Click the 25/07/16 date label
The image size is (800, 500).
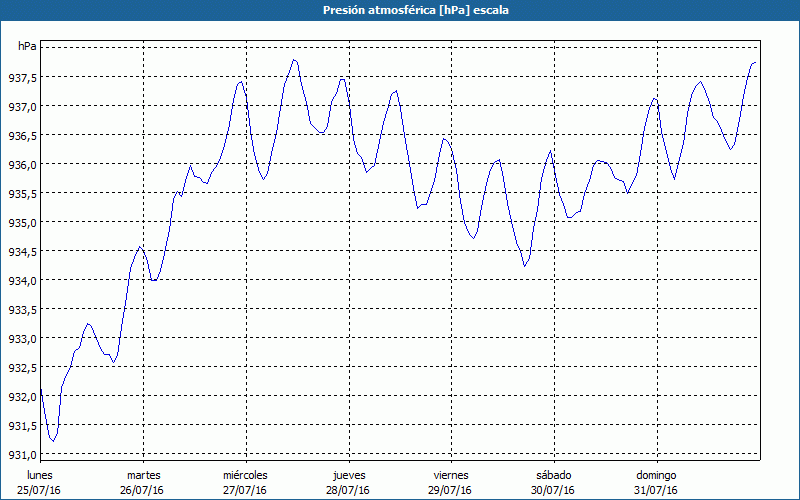[x=40, y=490]
